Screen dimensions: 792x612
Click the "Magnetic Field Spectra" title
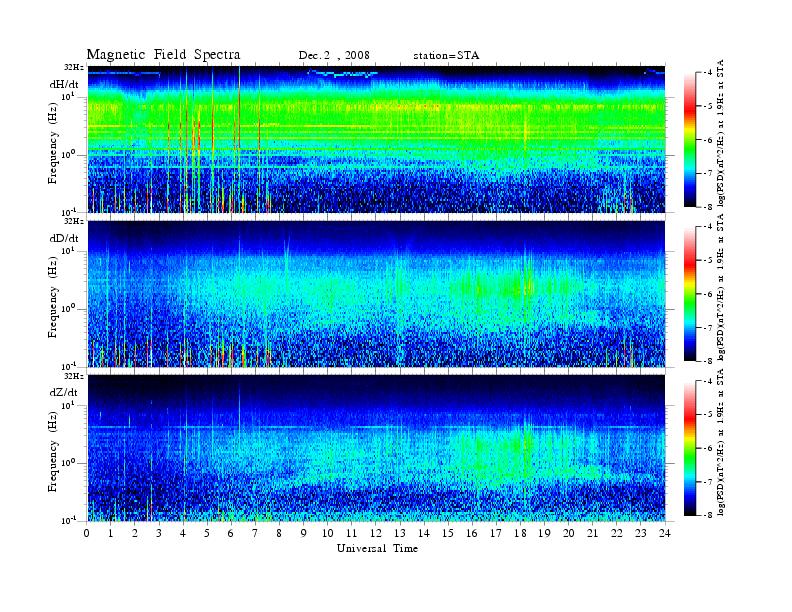[163, 55]
